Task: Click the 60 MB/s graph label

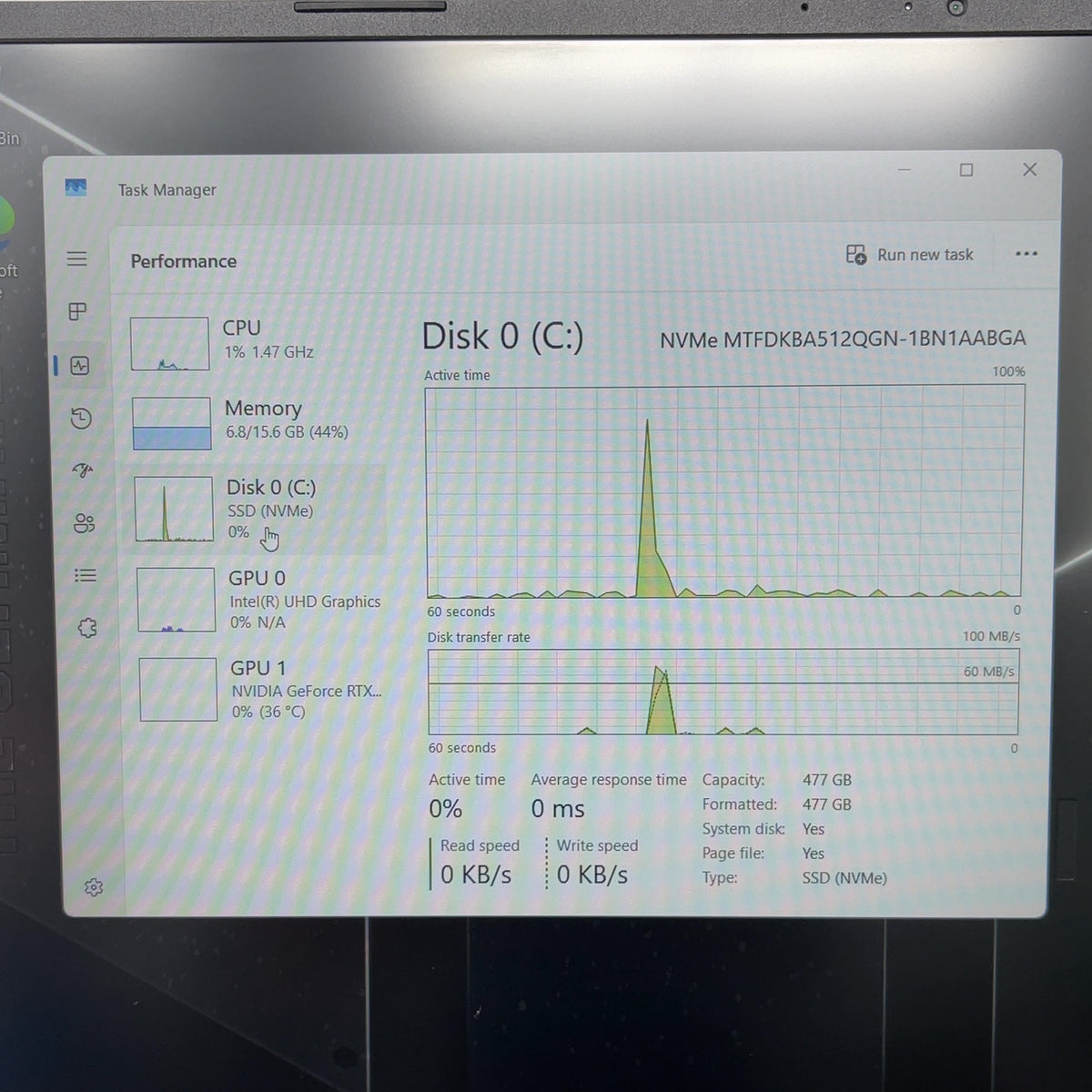Action: point(989,672)
